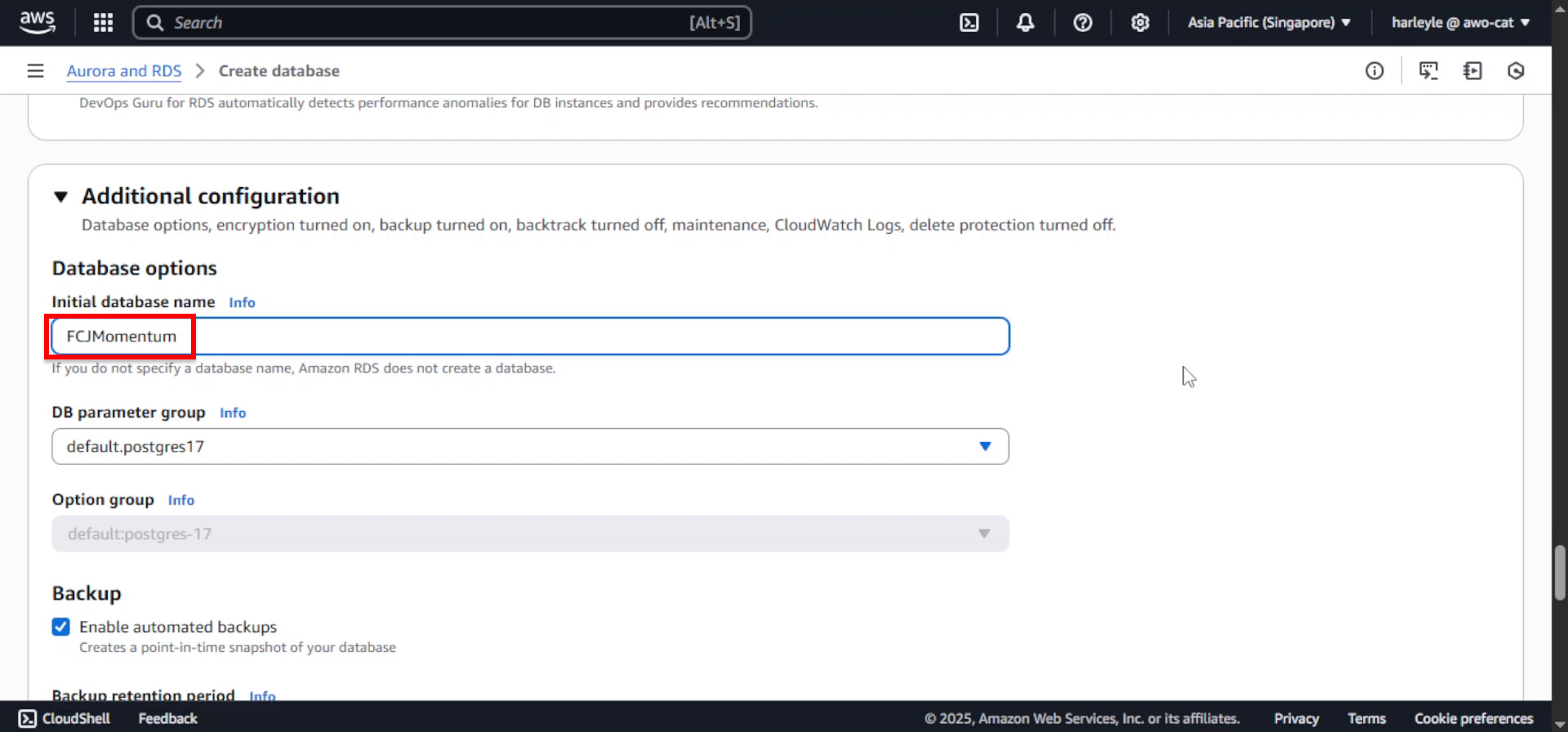Screen dimensions: 1568x732
Task: Open the Asia Pacific (Singapore) region selector
Action: [1268, 22]
